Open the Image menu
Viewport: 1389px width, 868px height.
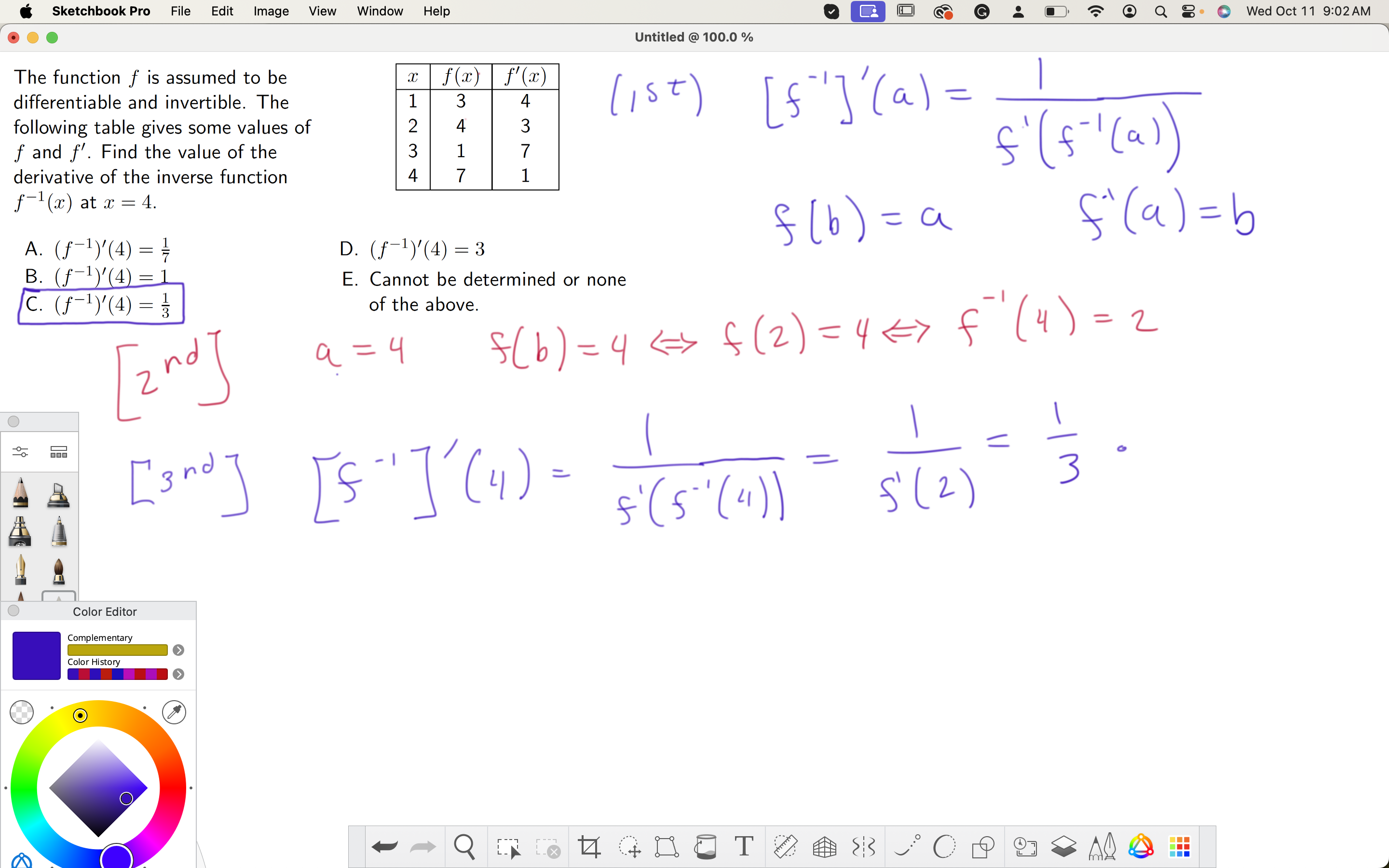(271, 11)
